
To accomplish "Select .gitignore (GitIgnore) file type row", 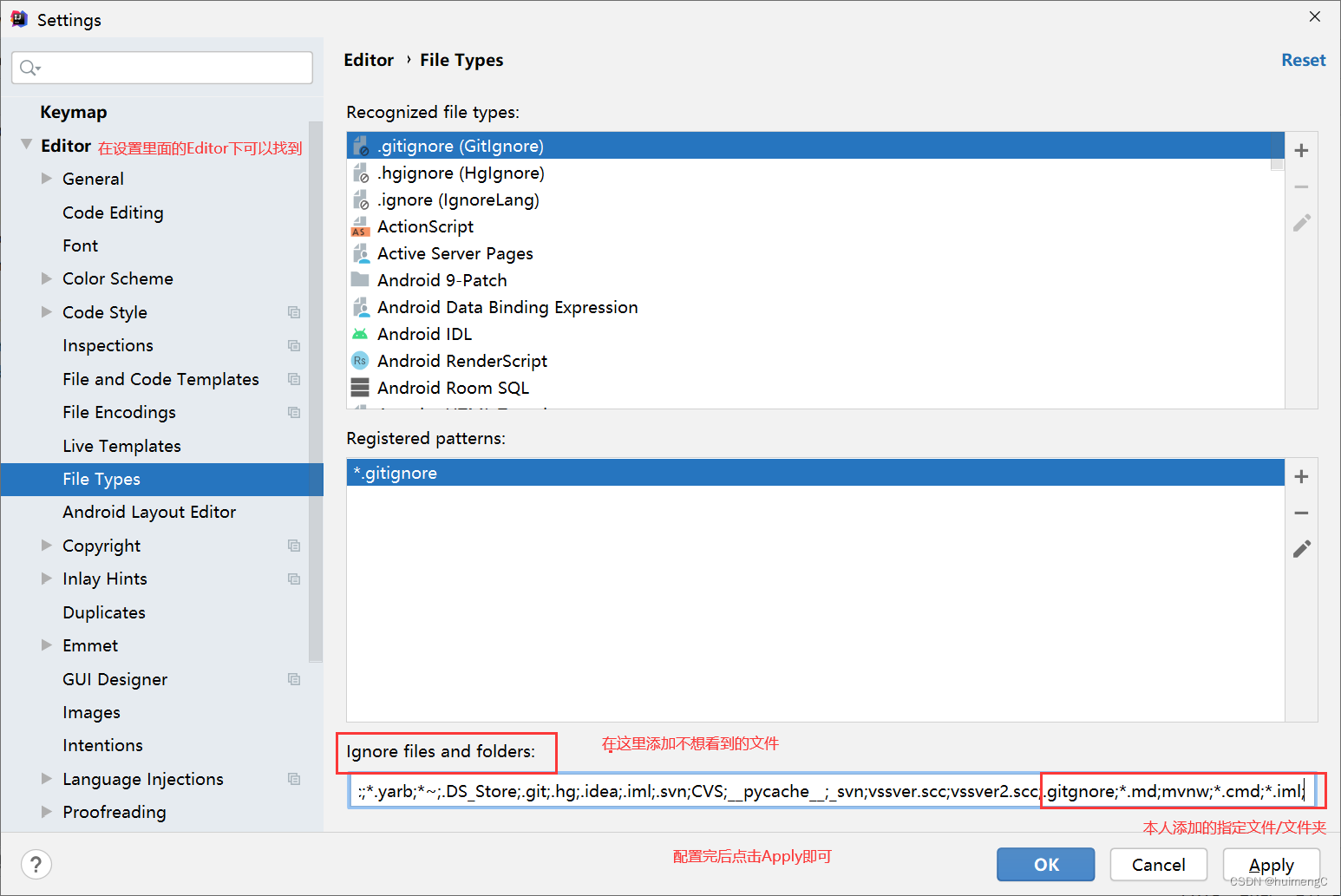I will coord(815,146).
